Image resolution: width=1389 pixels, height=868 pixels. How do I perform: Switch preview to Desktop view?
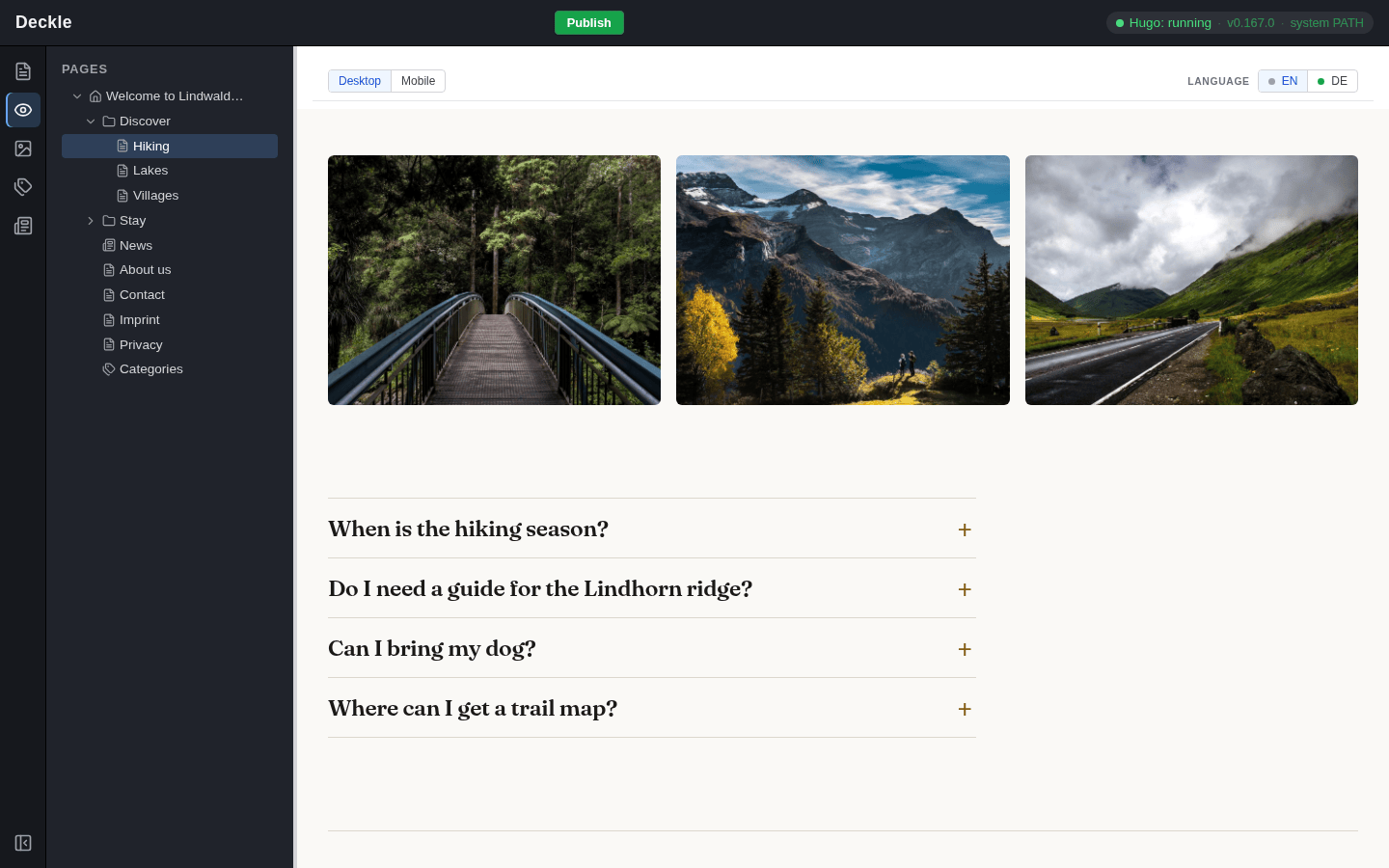click(x=360, y=81)
